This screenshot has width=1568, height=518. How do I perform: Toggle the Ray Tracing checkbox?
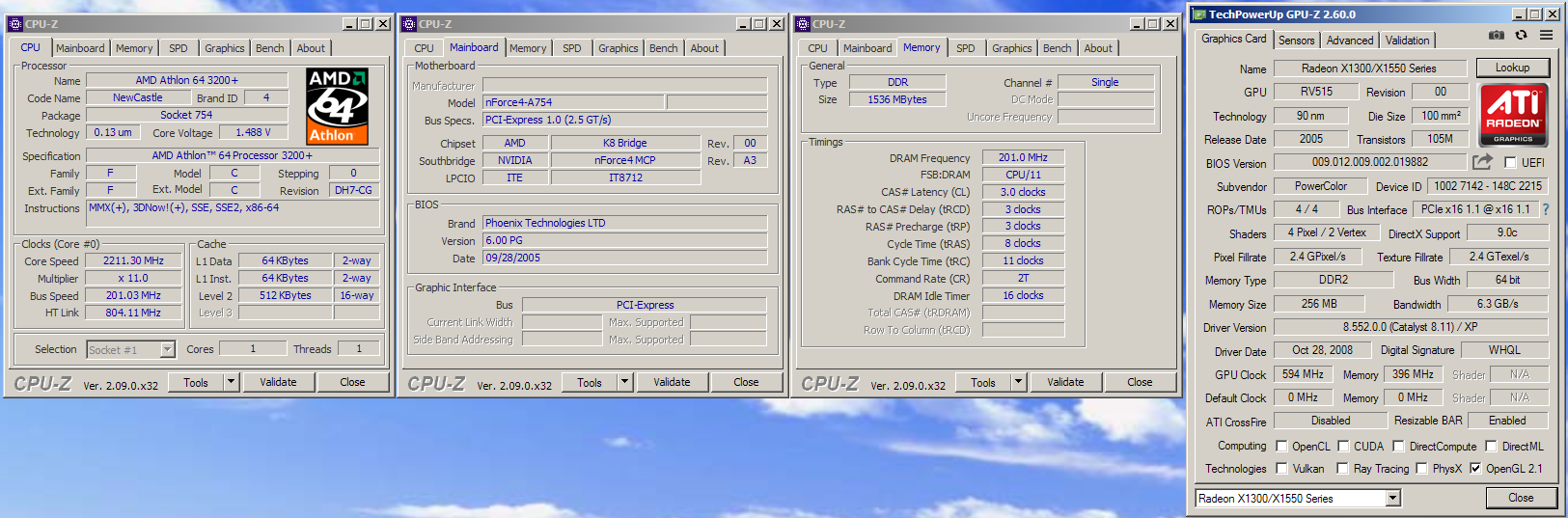[x=1342, y=469]
